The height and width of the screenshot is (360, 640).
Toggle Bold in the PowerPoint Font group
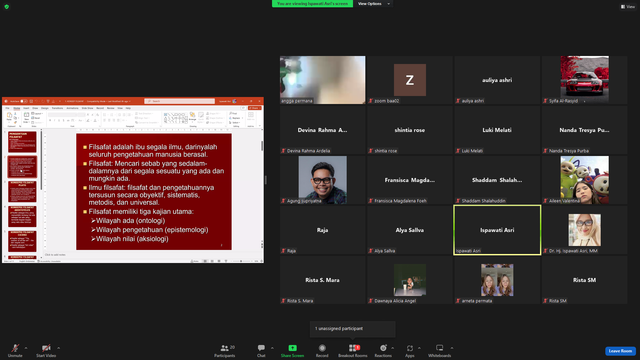click(50, 120)
